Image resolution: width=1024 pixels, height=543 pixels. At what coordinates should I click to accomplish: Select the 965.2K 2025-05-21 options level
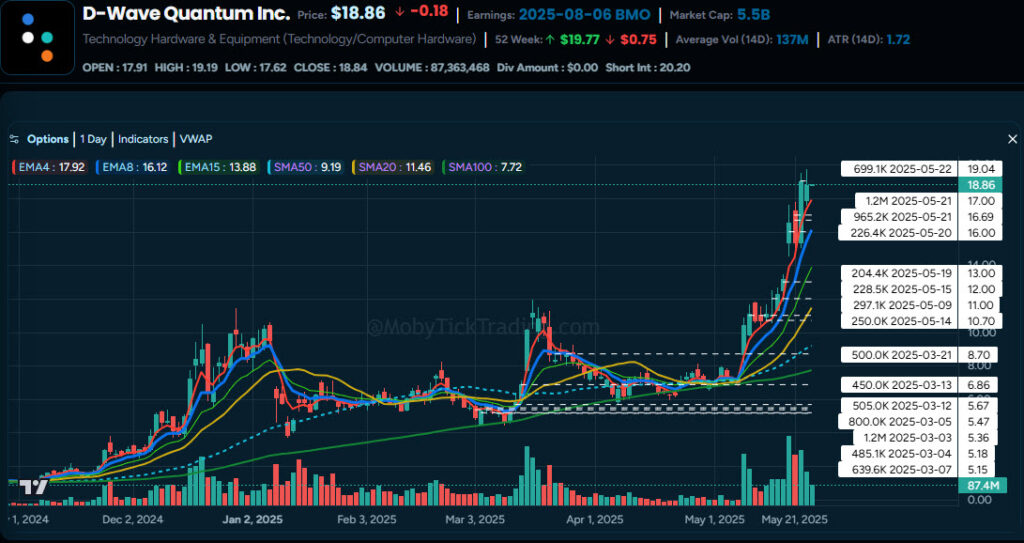[x=899, y=217]
